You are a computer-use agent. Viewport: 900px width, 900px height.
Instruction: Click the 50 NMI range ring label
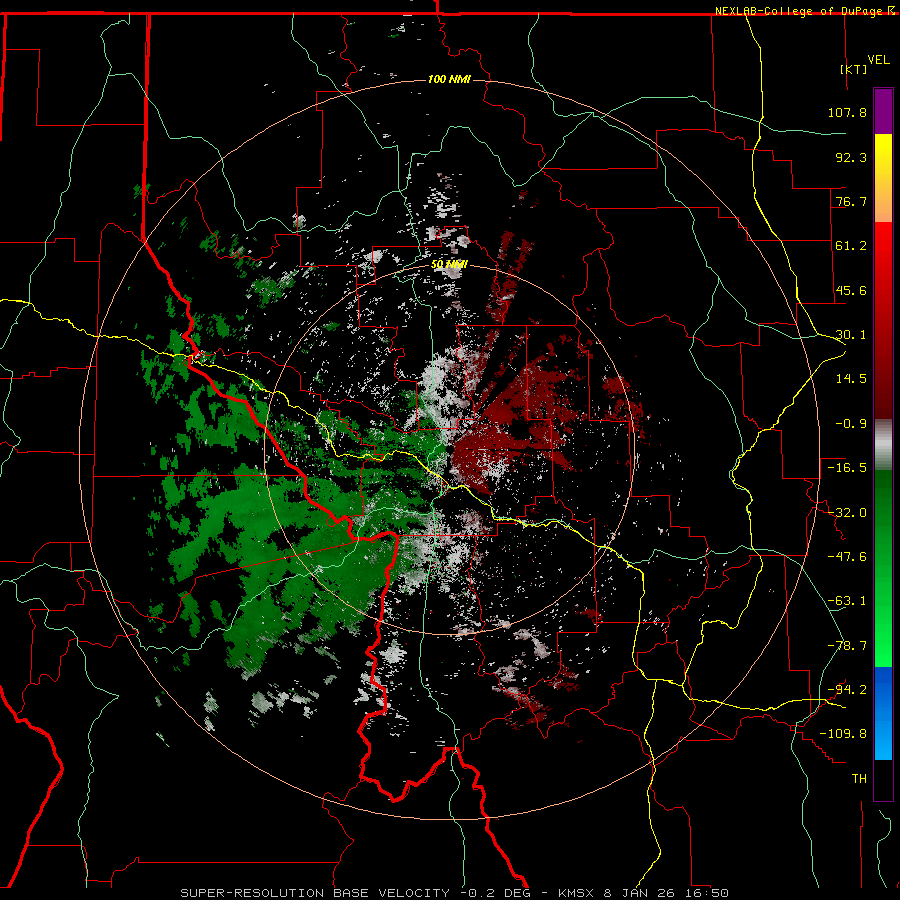coord(449,264)
